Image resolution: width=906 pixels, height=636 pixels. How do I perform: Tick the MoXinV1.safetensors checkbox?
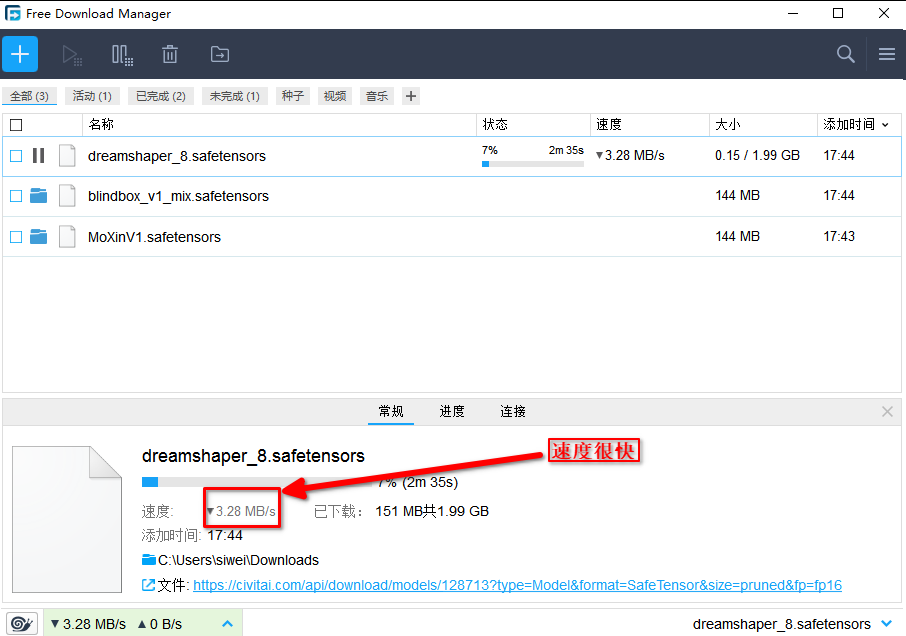[16, 237]
